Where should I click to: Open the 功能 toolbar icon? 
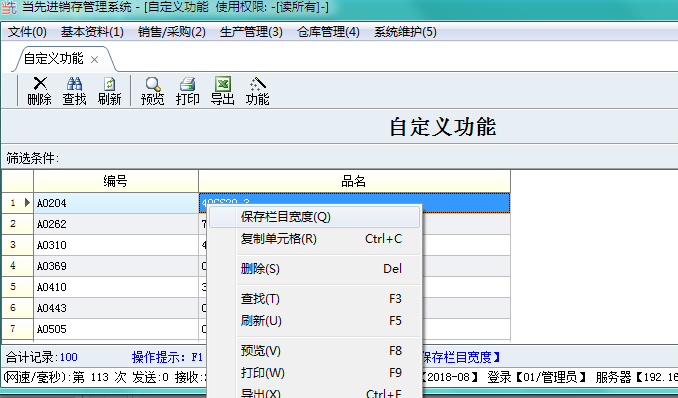click(x=258, y=91)
